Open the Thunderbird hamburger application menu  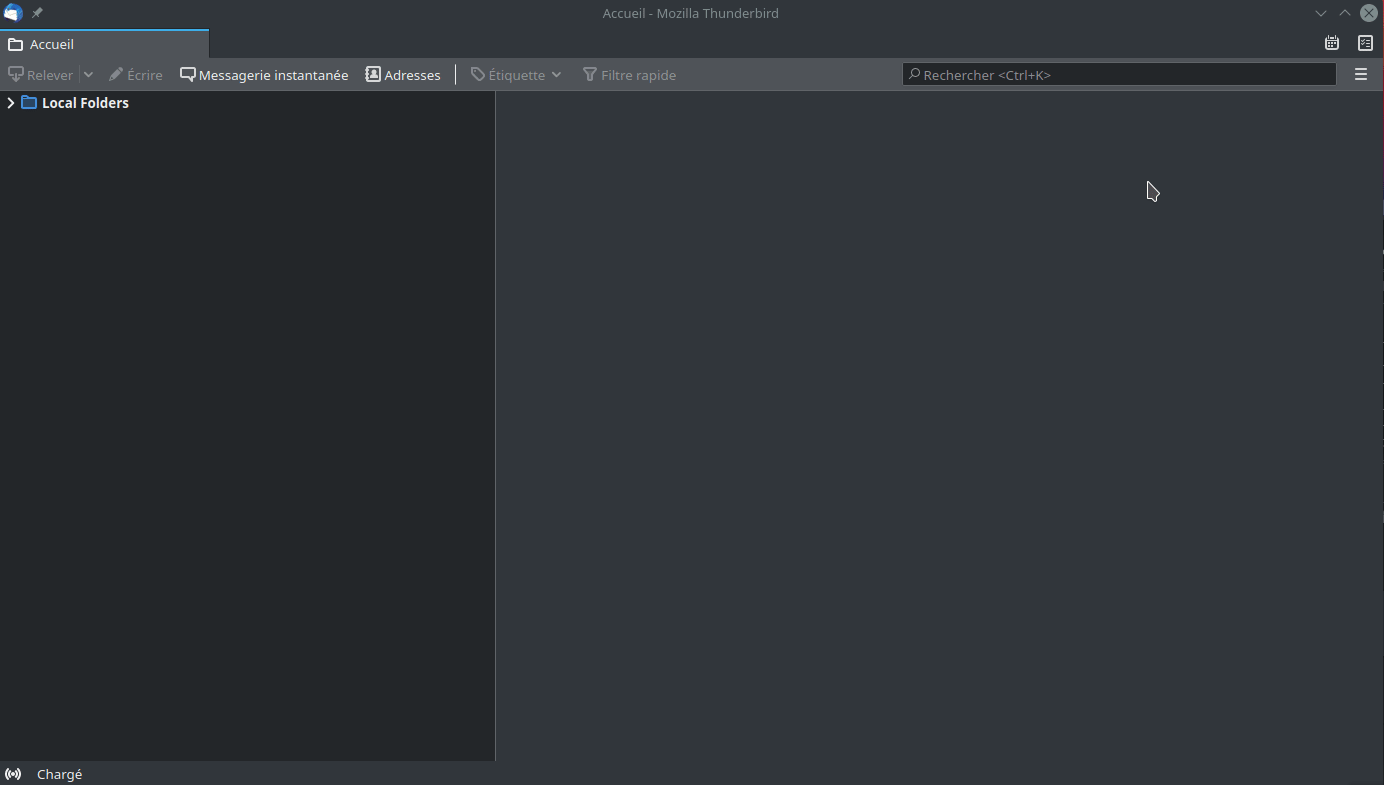(x=1360, y=75)
